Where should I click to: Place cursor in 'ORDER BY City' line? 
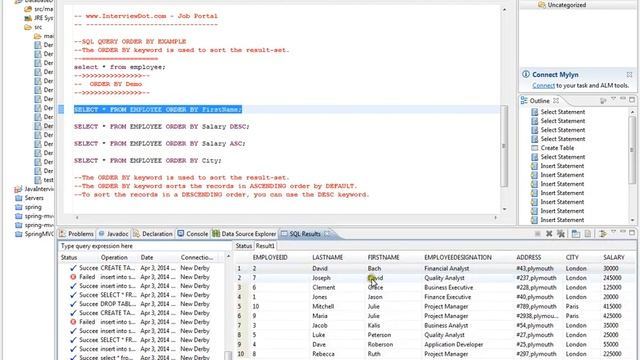(147, 160)
